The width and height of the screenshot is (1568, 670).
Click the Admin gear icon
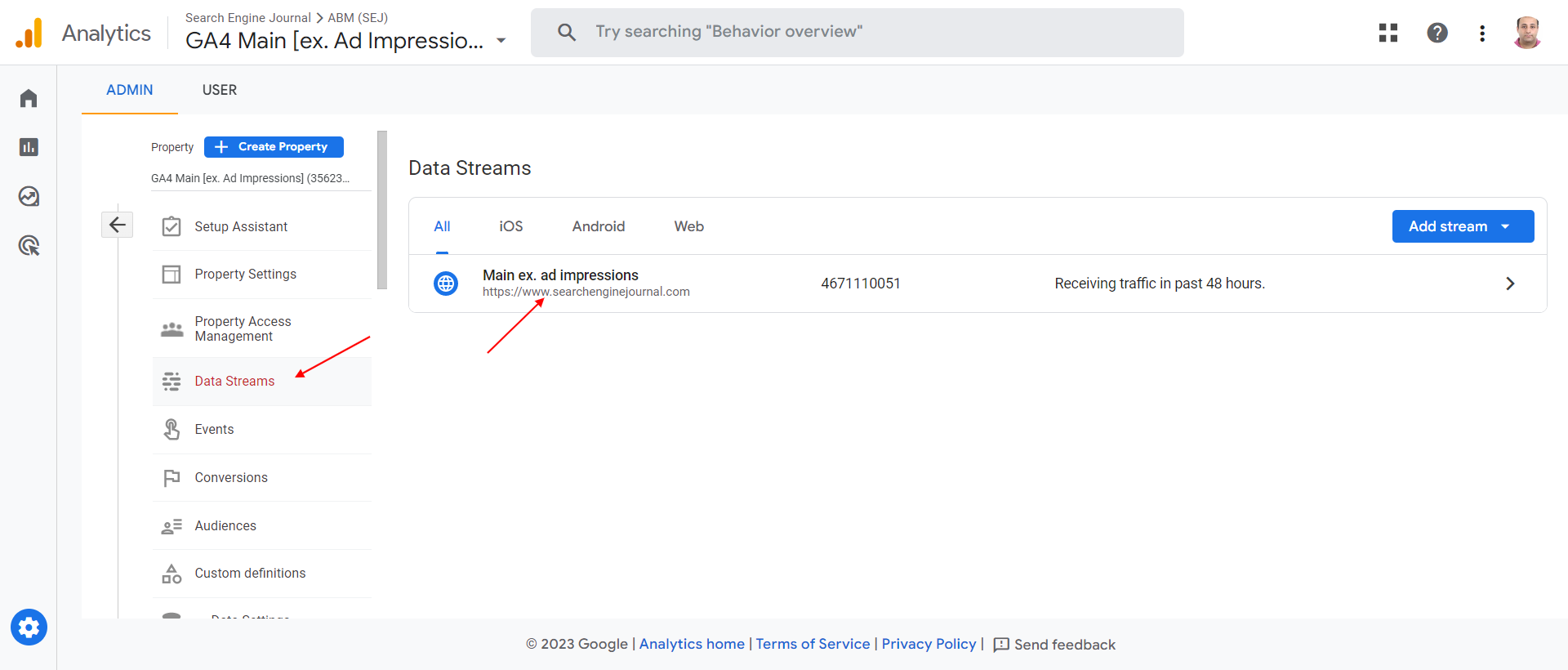(29, 628)
